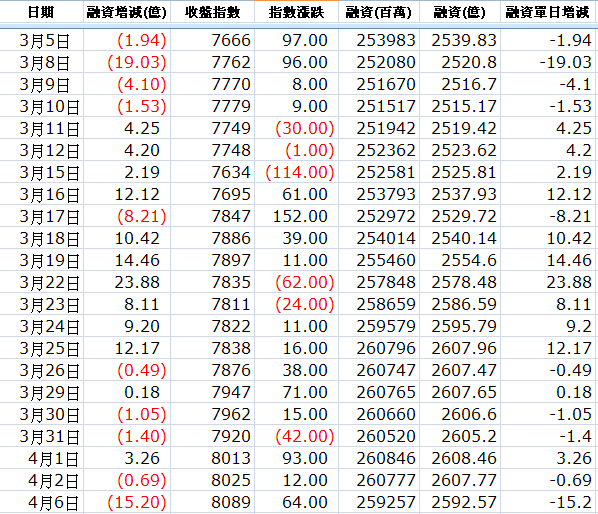Select the cell showing 2592.57
The width and height of the screenshot is (598, 514).
(x=460, y=502)
